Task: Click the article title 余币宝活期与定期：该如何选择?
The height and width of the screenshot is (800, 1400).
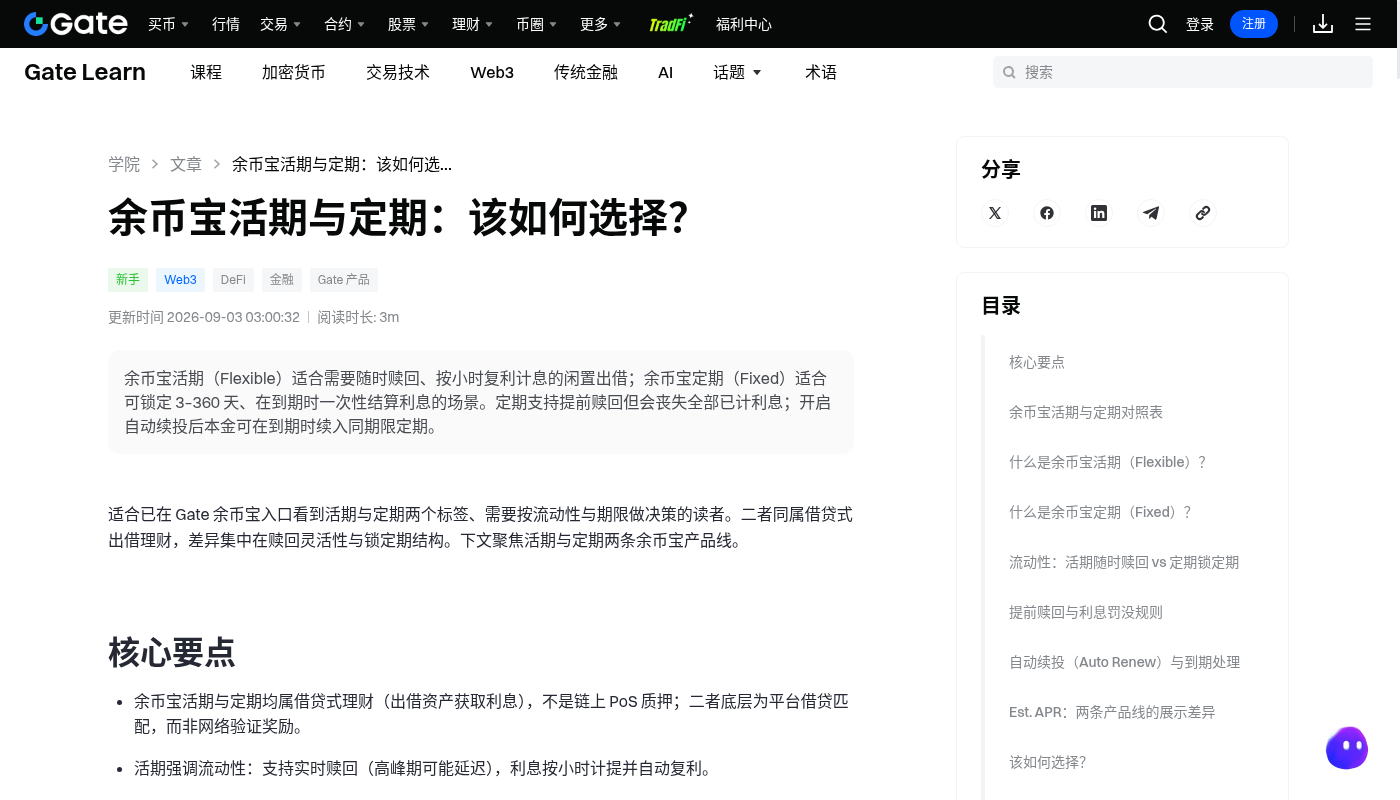Action: coord(399,217)
